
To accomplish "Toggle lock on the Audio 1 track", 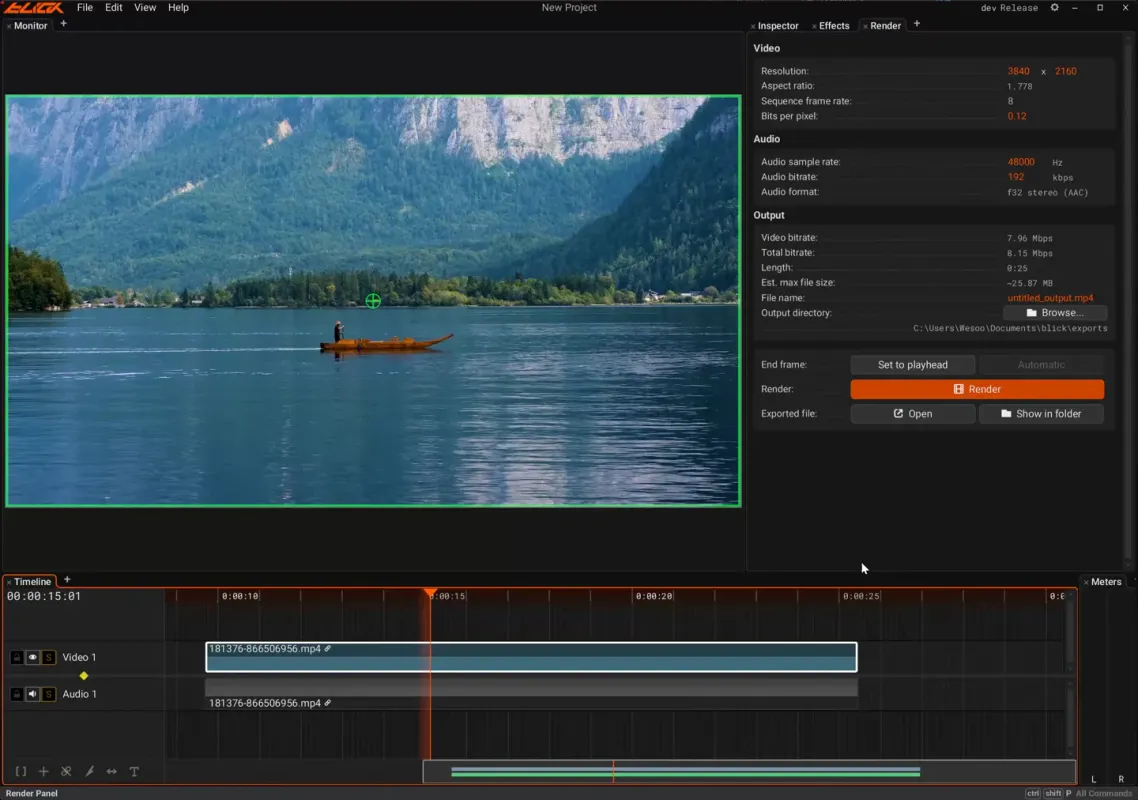I will (x=17, y=694).
